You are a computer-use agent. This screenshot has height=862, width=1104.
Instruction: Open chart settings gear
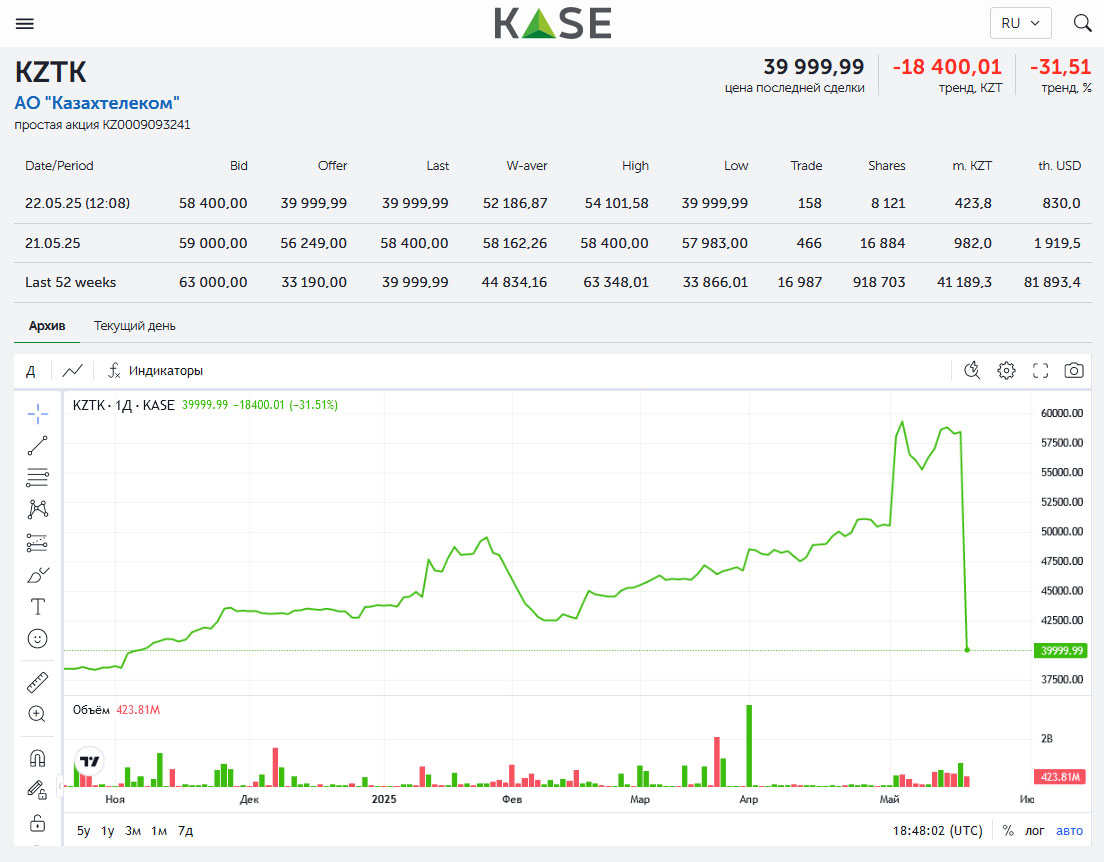[x=1007, y=370]
